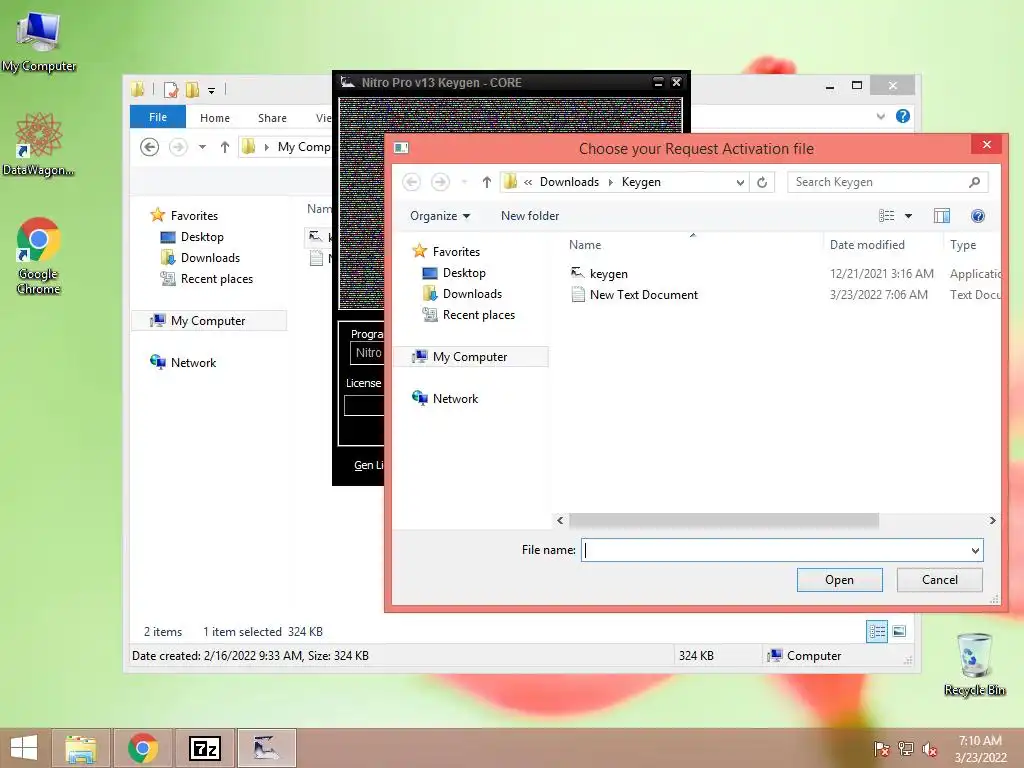Open My Computer desktop icon
Image resolution: width=1024 pixels, height=768 pixels.
(x=39, y=42)
